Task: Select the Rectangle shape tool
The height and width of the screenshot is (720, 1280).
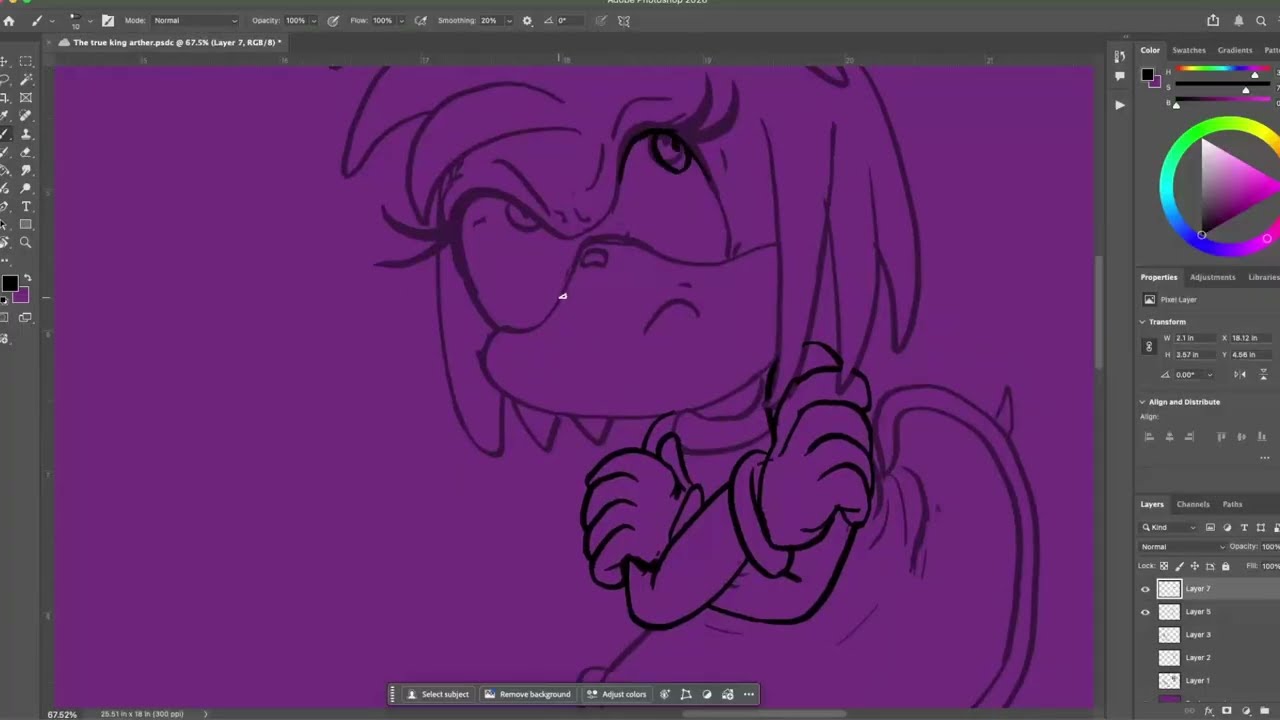Action: tap(26, 224)
